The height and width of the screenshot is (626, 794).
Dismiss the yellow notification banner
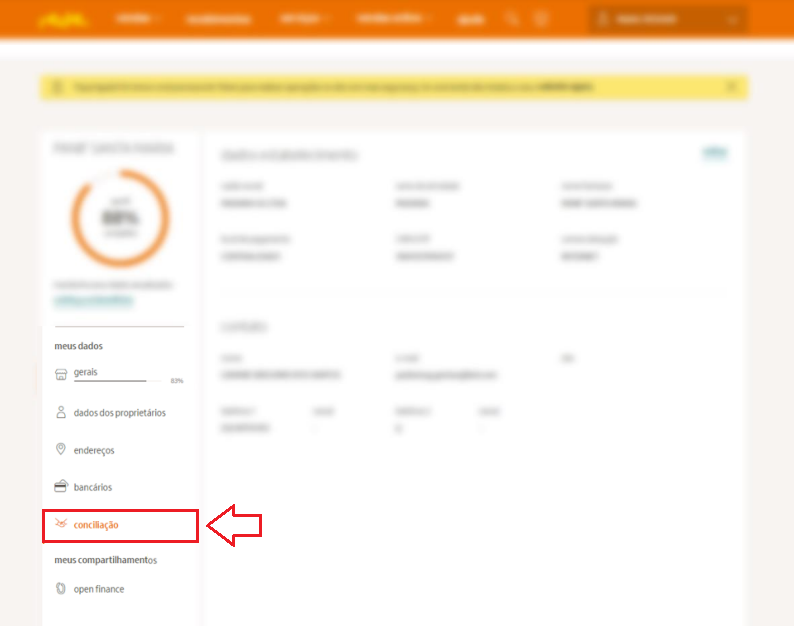[732, 87]
